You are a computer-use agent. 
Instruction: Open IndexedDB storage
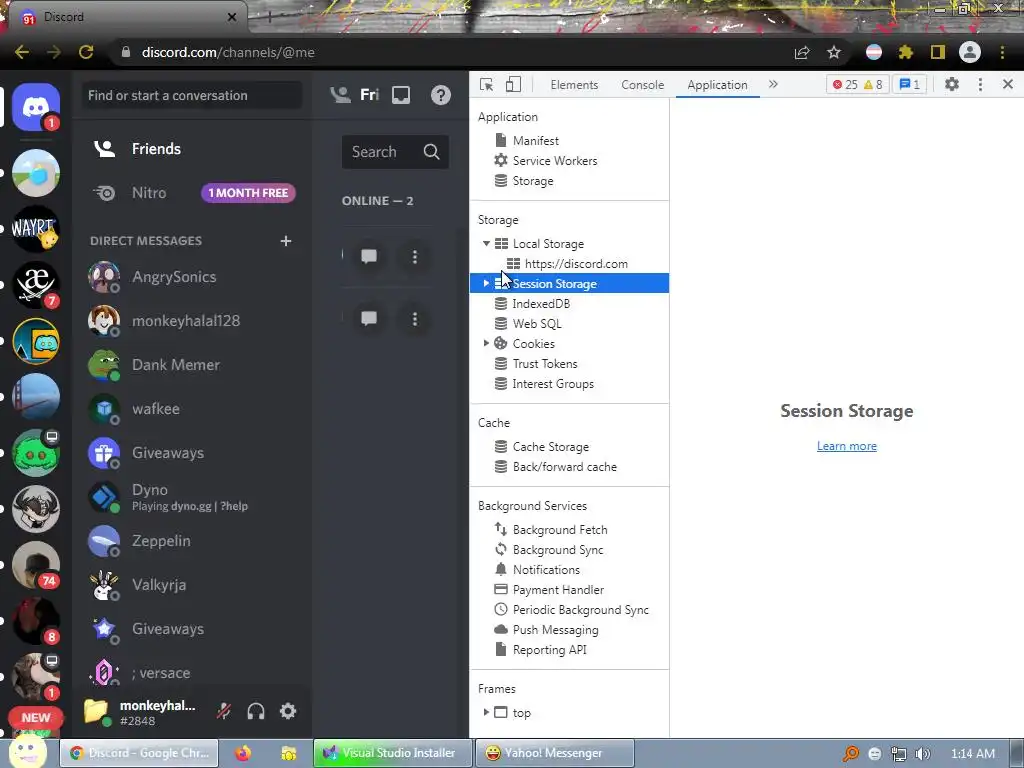click(x=533, y=304)
